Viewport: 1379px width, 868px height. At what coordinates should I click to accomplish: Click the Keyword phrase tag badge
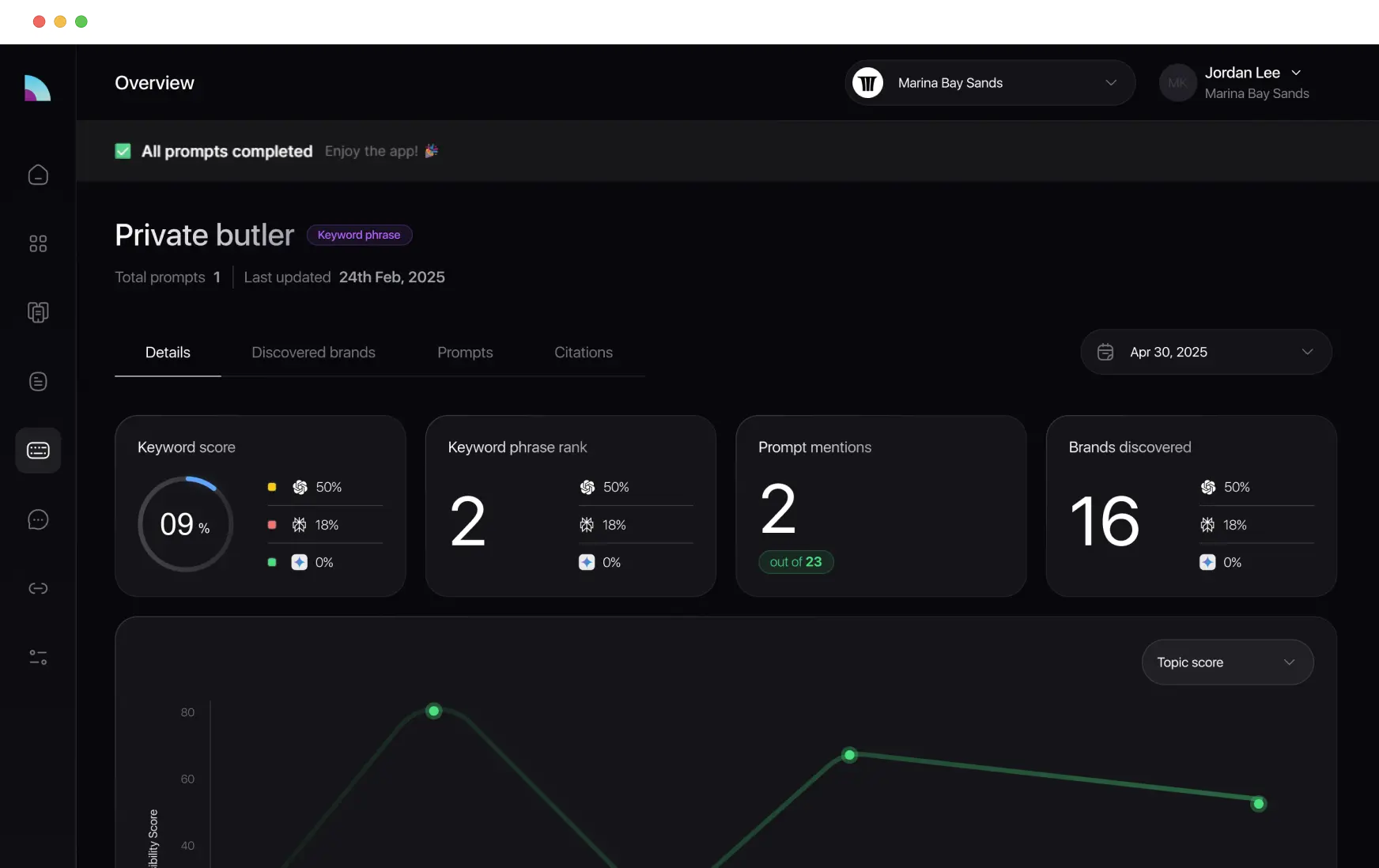[359, 235]
